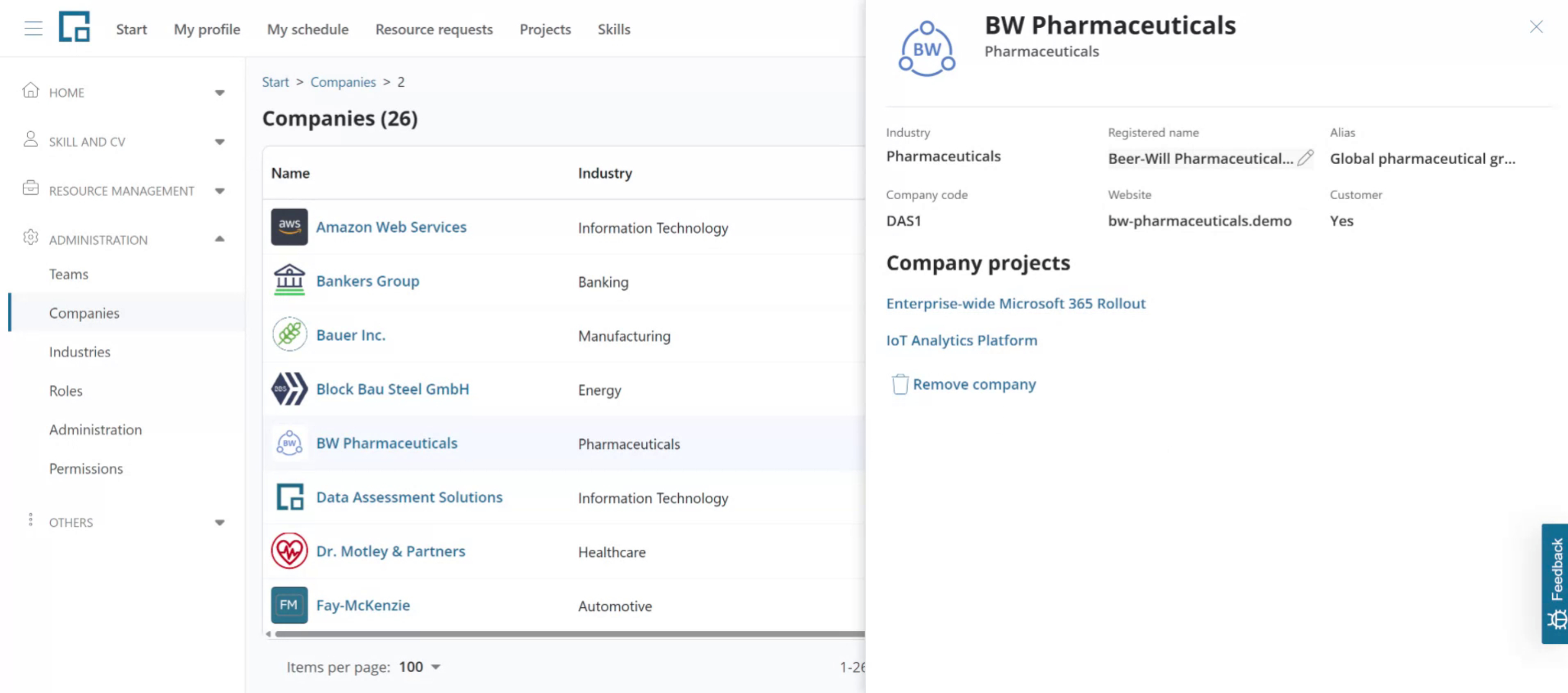
Task: Open the IoT Analytics Platform project
Action: [962, 340]
